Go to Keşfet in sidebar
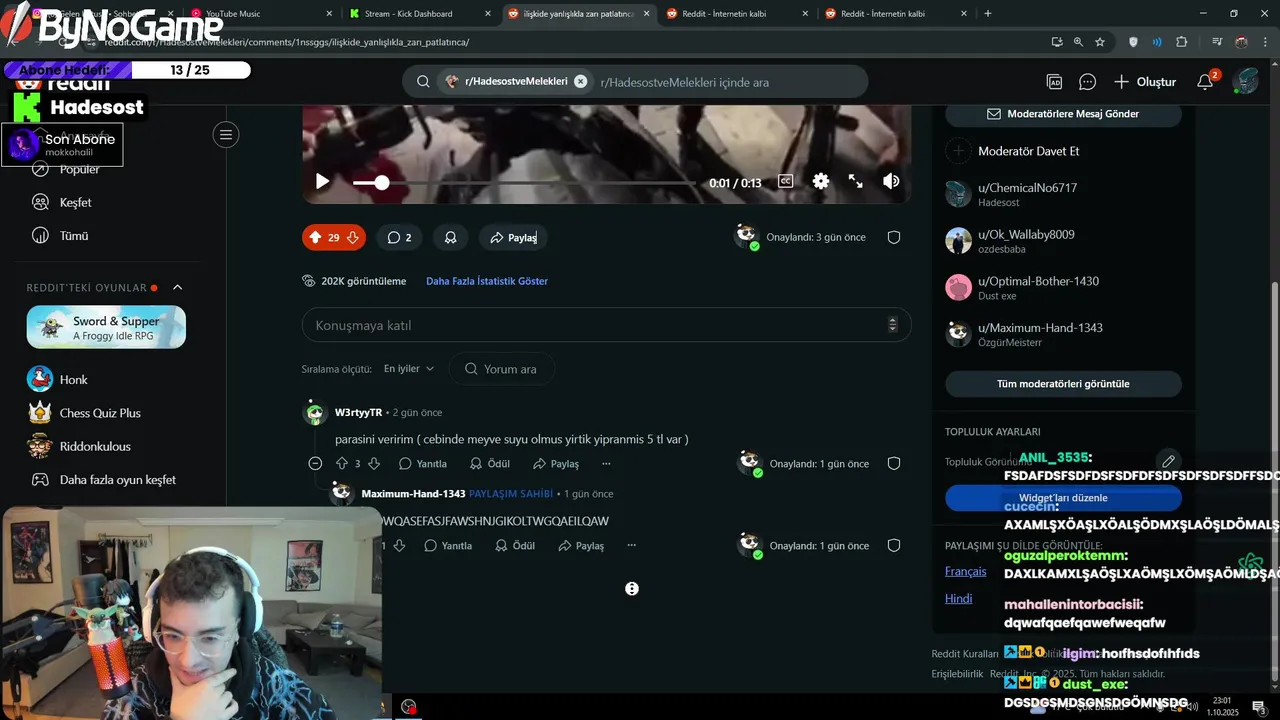This screenshot has height=720, width=1280. click(75, 203)
